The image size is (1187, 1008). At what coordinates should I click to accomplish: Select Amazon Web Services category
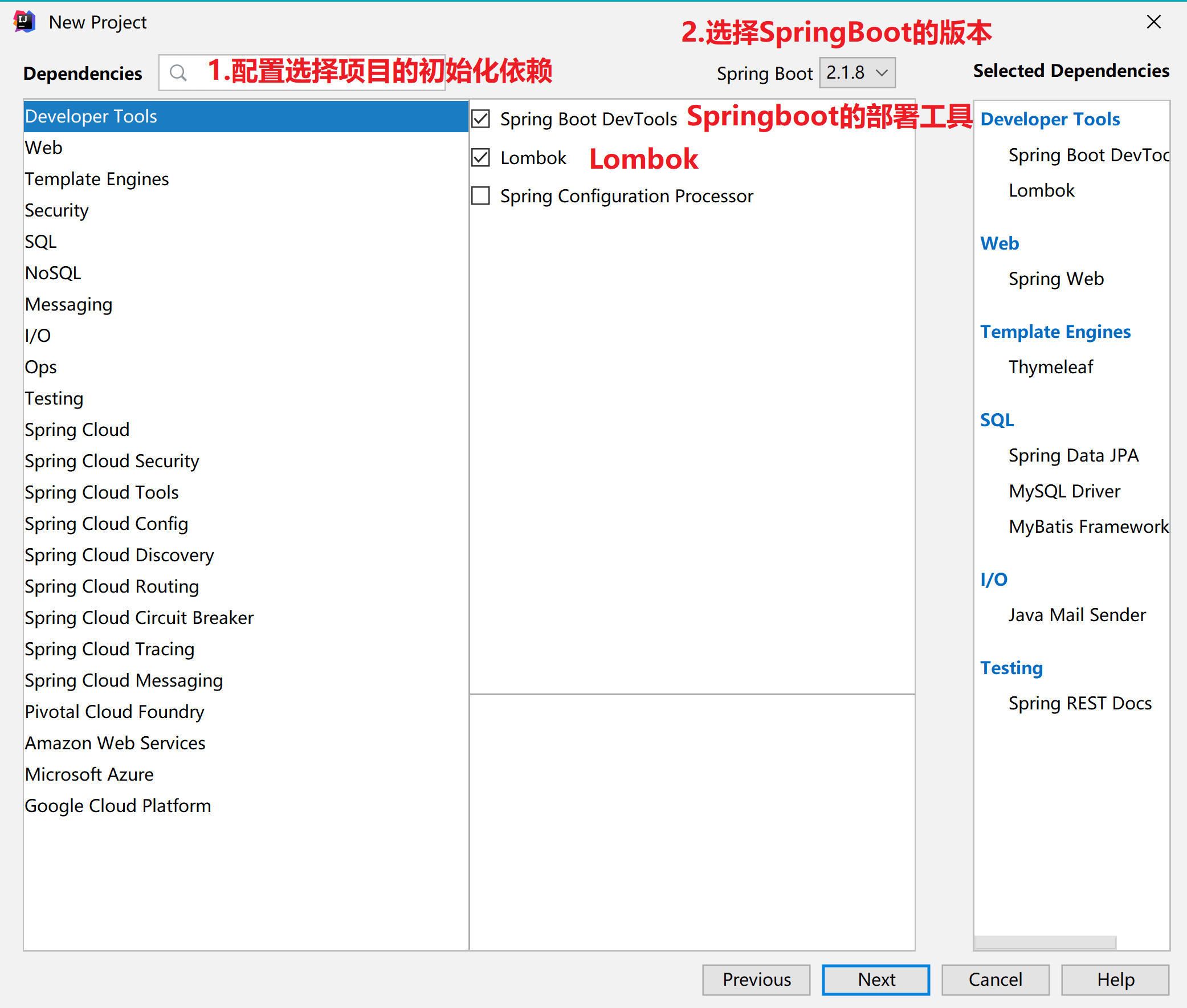(x=115, y=743)
